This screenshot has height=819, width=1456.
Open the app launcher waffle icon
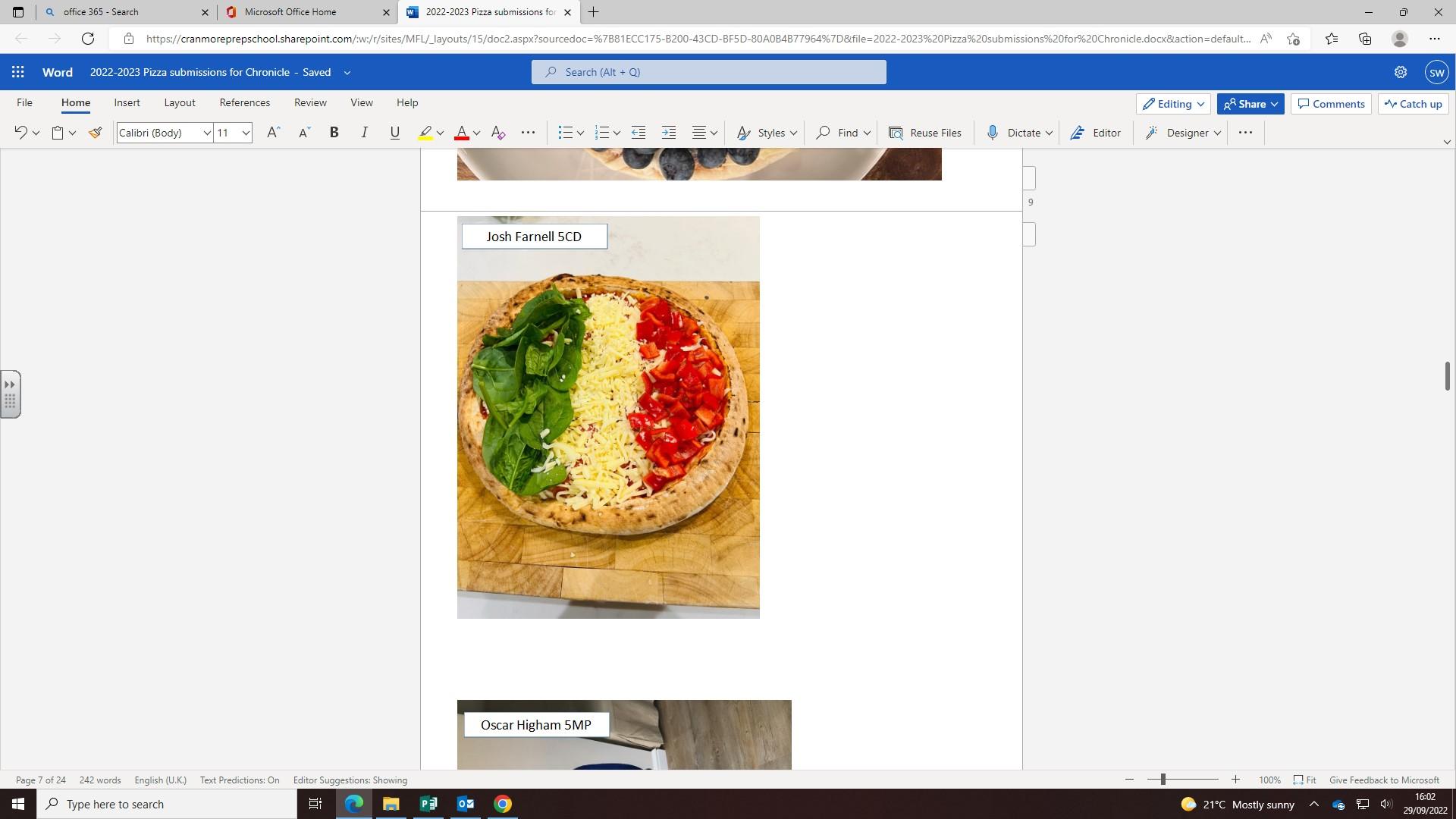(x=18, y=72)
